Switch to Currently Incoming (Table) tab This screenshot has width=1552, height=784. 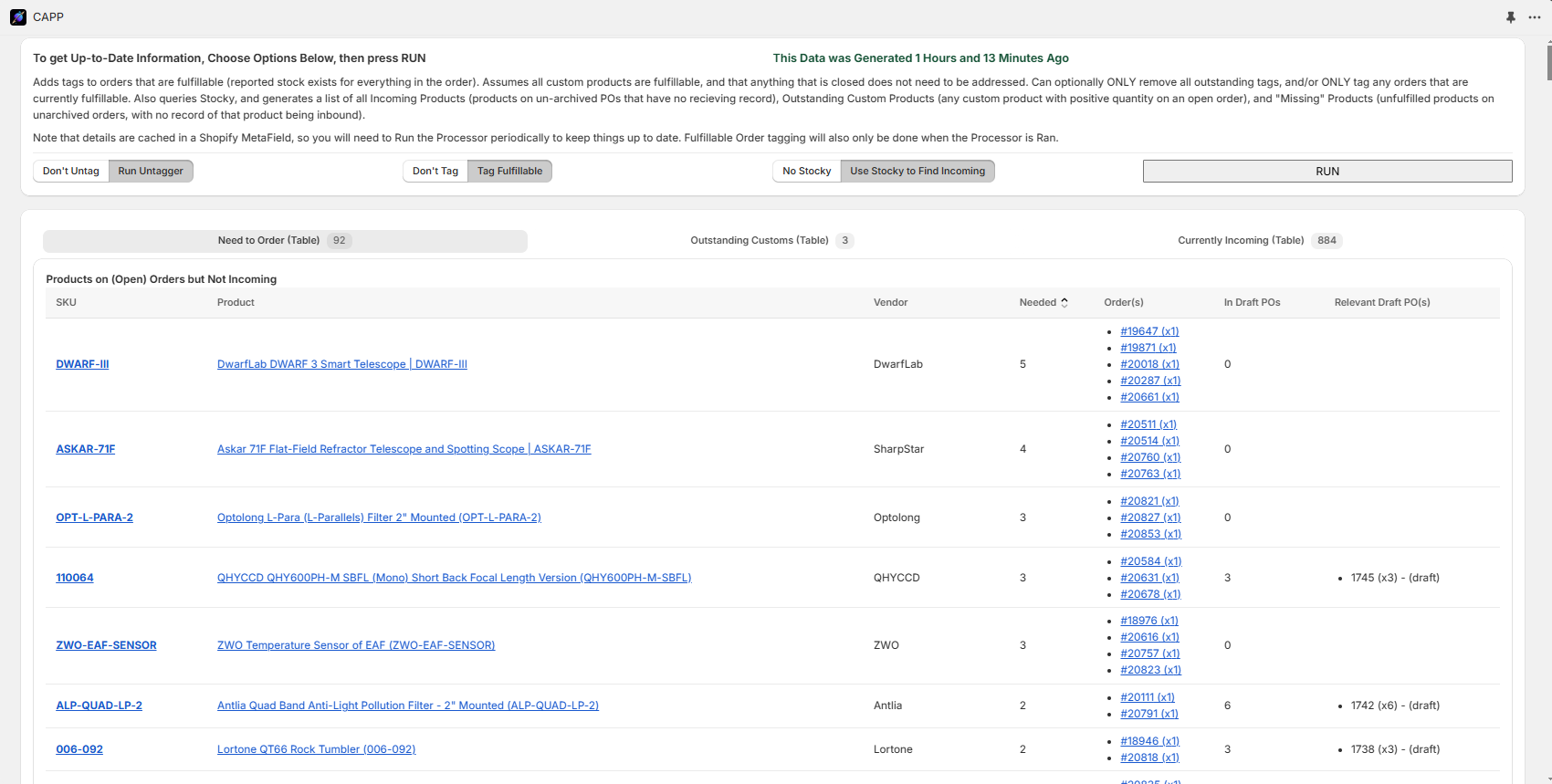coord(1259,241)
